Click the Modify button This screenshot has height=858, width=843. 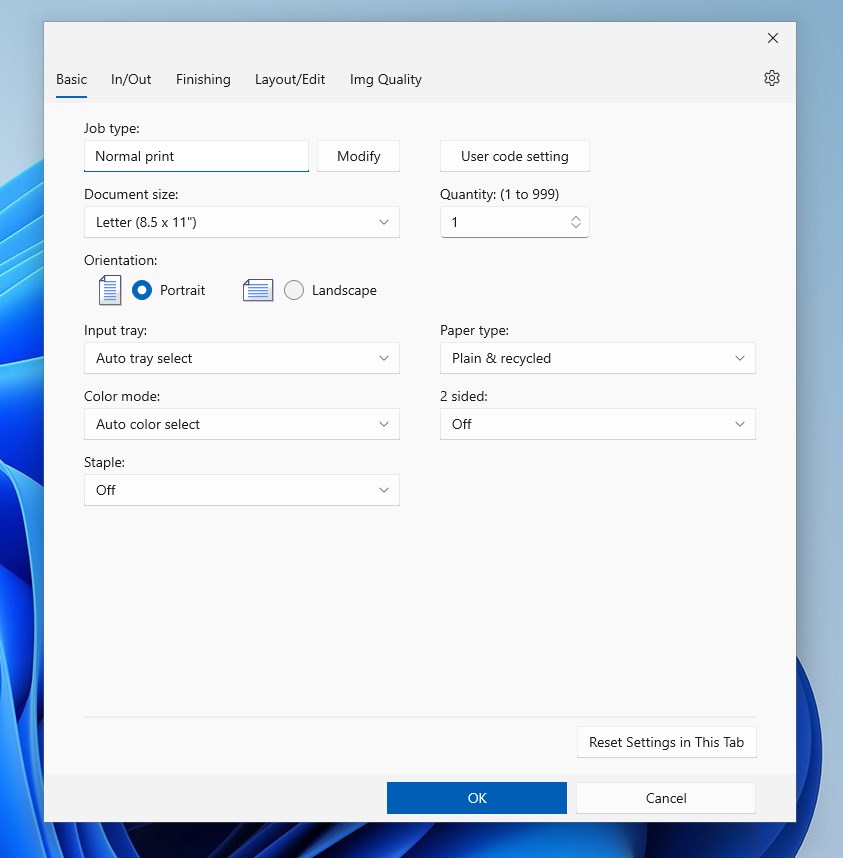(358, 156)
